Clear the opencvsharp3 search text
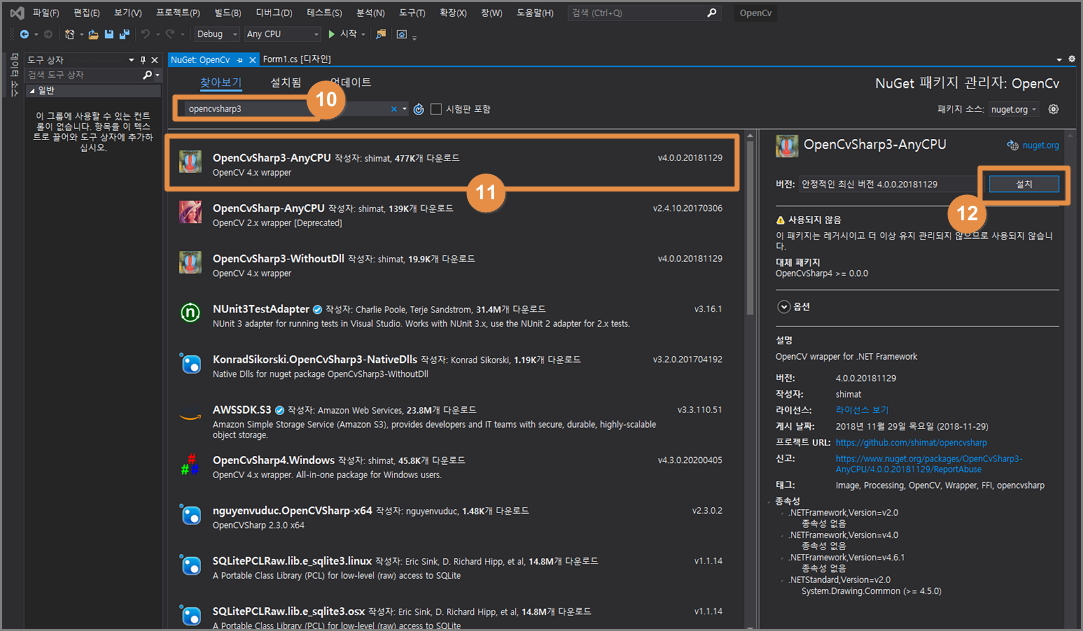The width and height of the screenshot is (1083, 631). [x=394, y=109]
